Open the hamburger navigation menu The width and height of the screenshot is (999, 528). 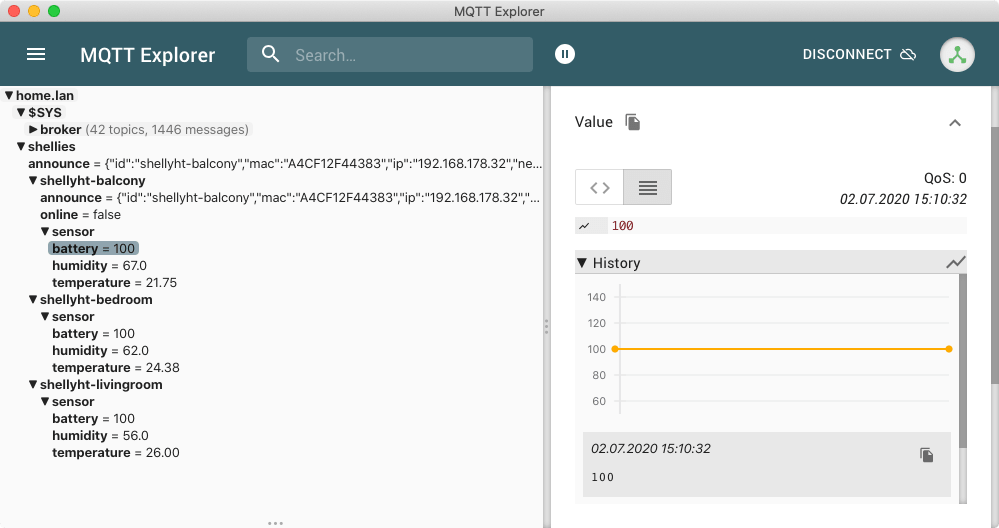click(36, 55)
